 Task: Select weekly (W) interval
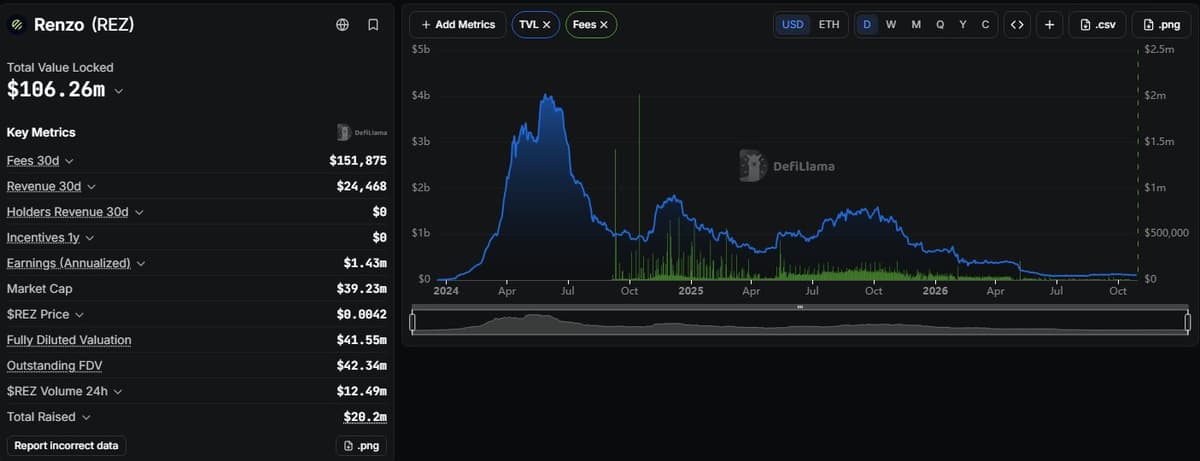coord(891,24)
